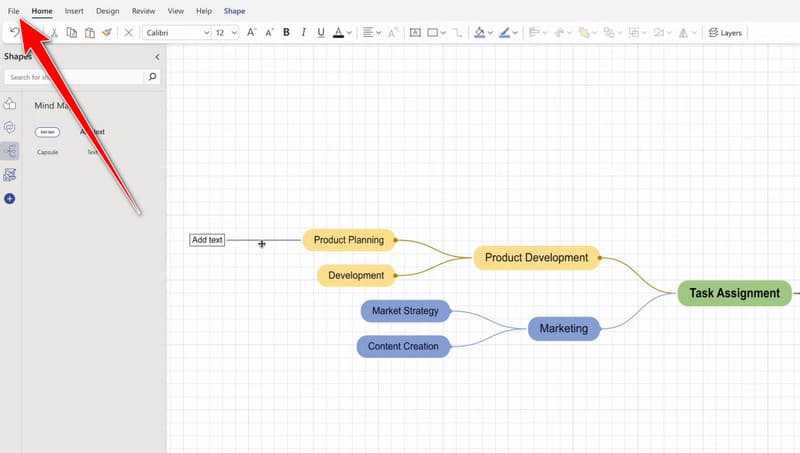Viewport: 800px width, 453px height.
Task: Select the Content Creation node
Action: [404, 346]
